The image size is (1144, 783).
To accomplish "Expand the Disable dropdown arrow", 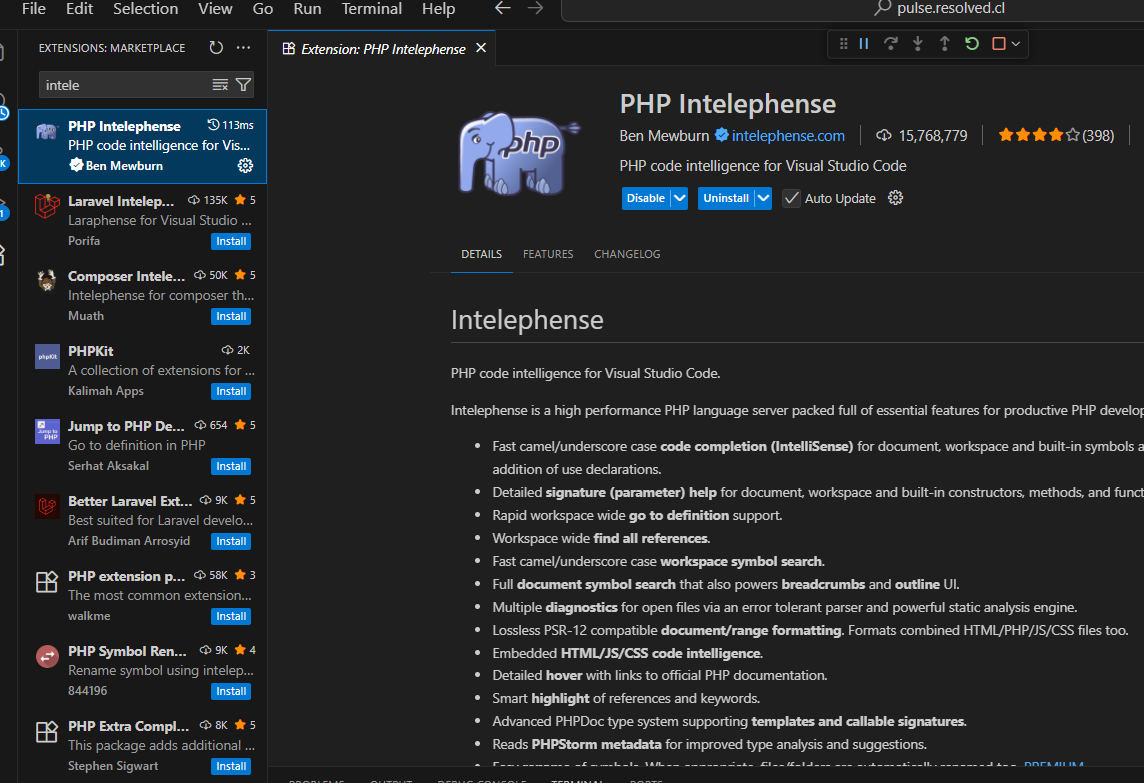I will (679, 198).
